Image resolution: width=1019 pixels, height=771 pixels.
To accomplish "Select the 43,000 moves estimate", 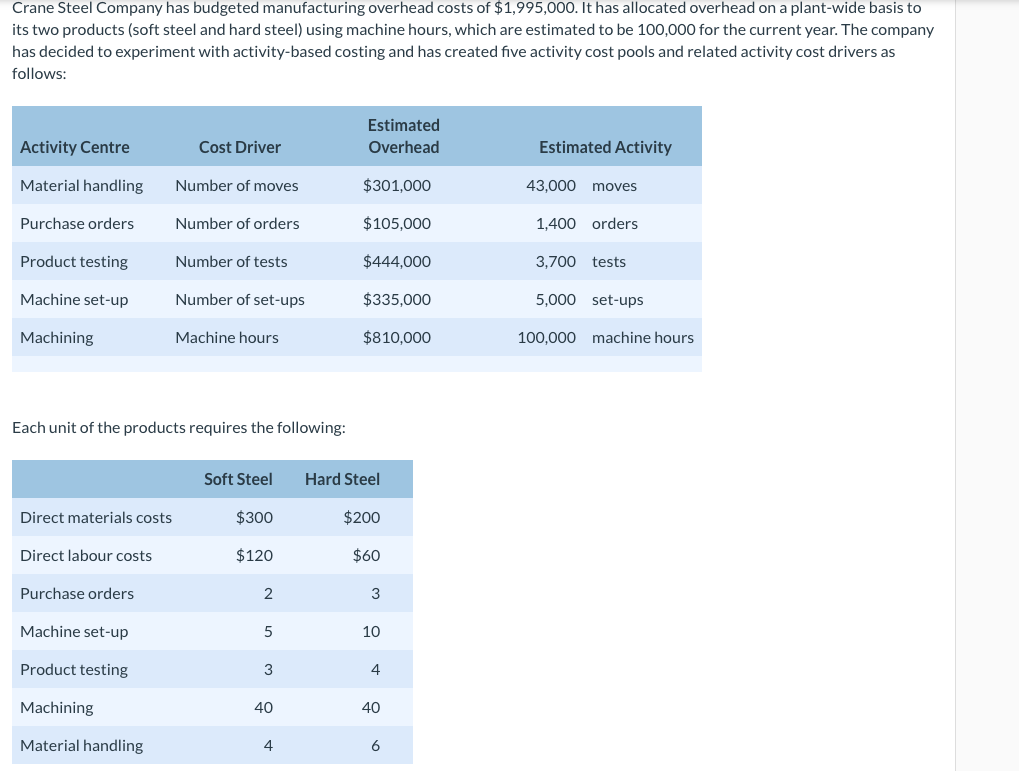I will coord(550,185).
